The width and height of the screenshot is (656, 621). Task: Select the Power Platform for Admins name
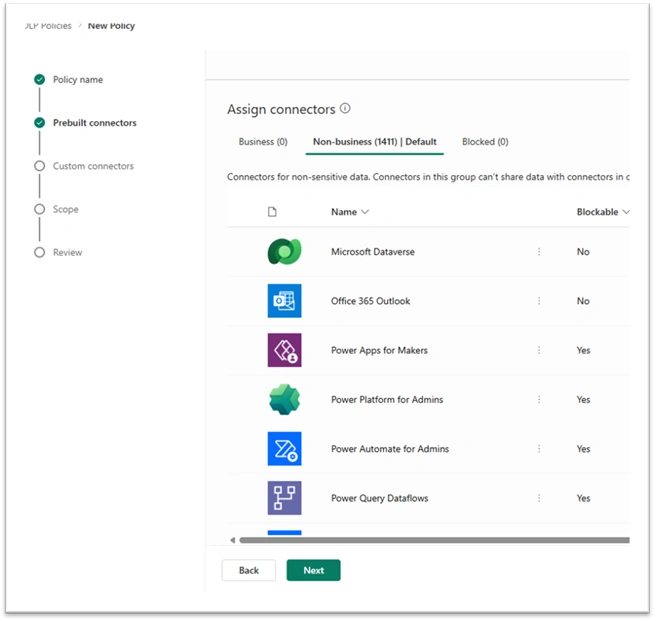pyautogui.click(x=387, y=400)
